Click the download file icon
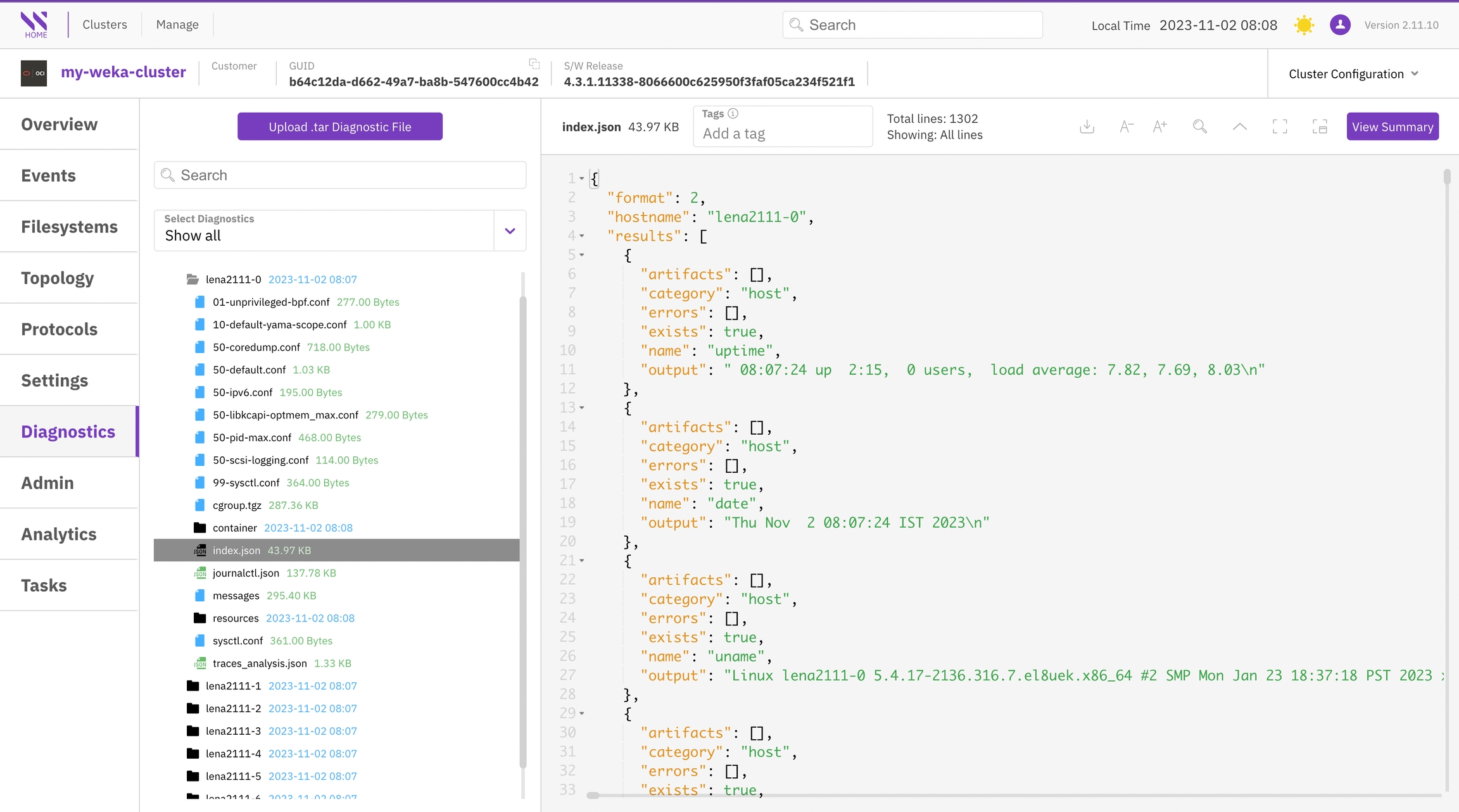Screen dimensions: 1459x812 pyautogui.click(x=1087, y=127)
